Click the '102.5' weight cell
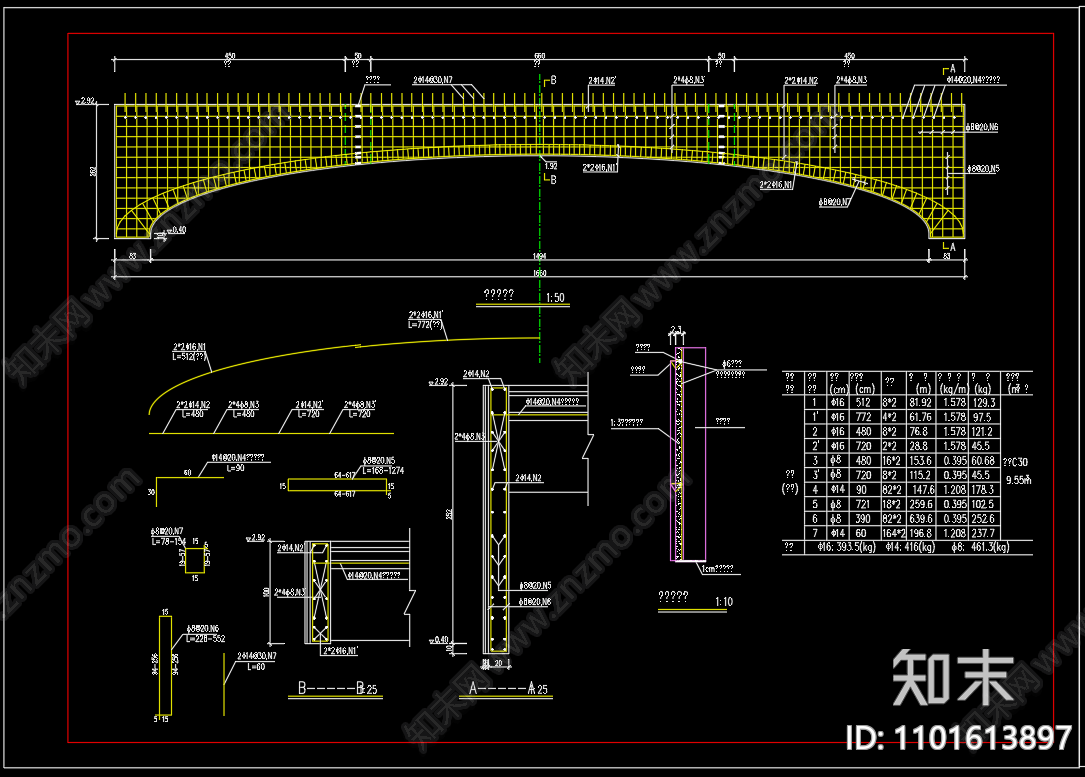 pos(983,504)
